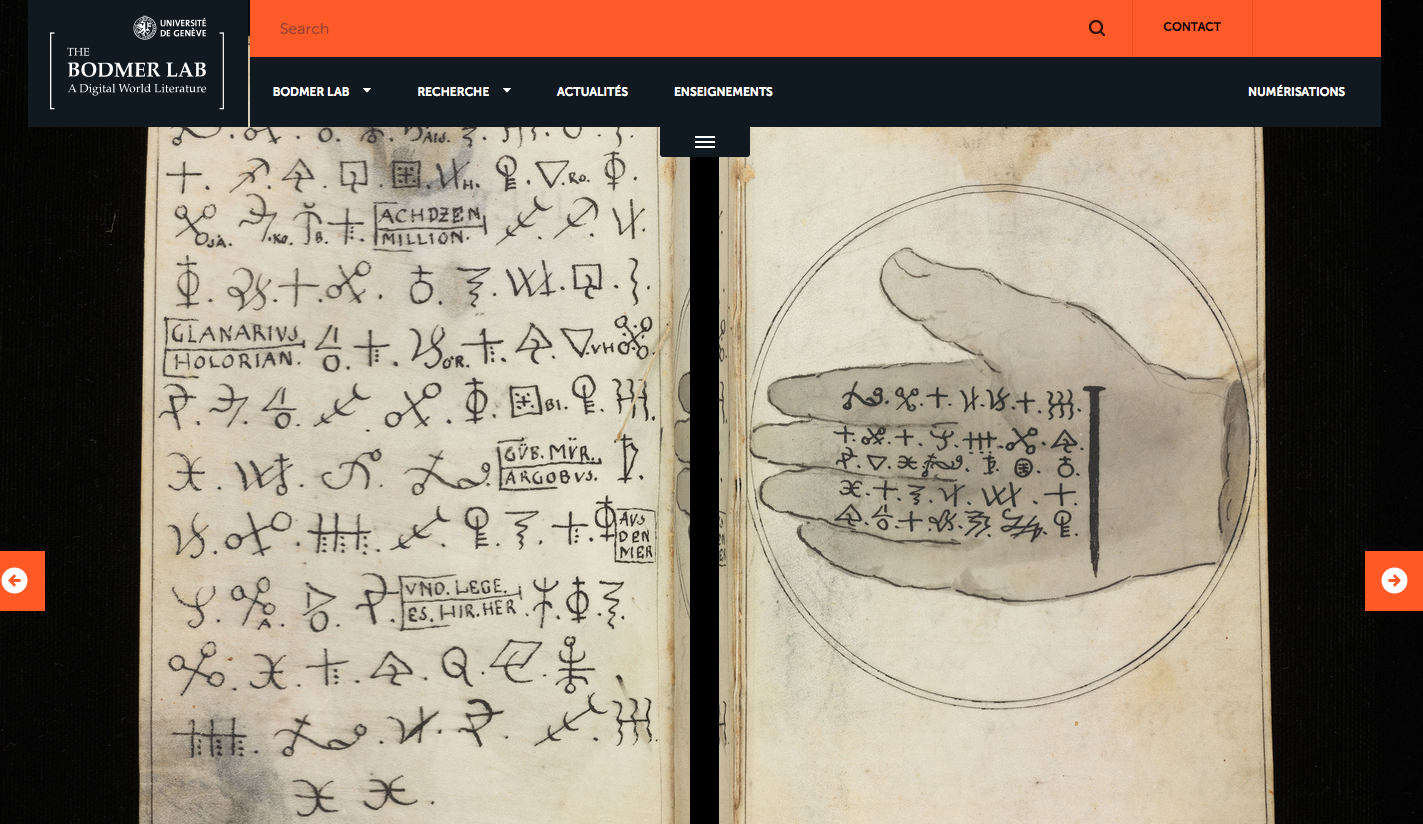This screenshot has width=1423, height=824.
Task: Go to previous page with left arrow
Action: coord(15,581)
